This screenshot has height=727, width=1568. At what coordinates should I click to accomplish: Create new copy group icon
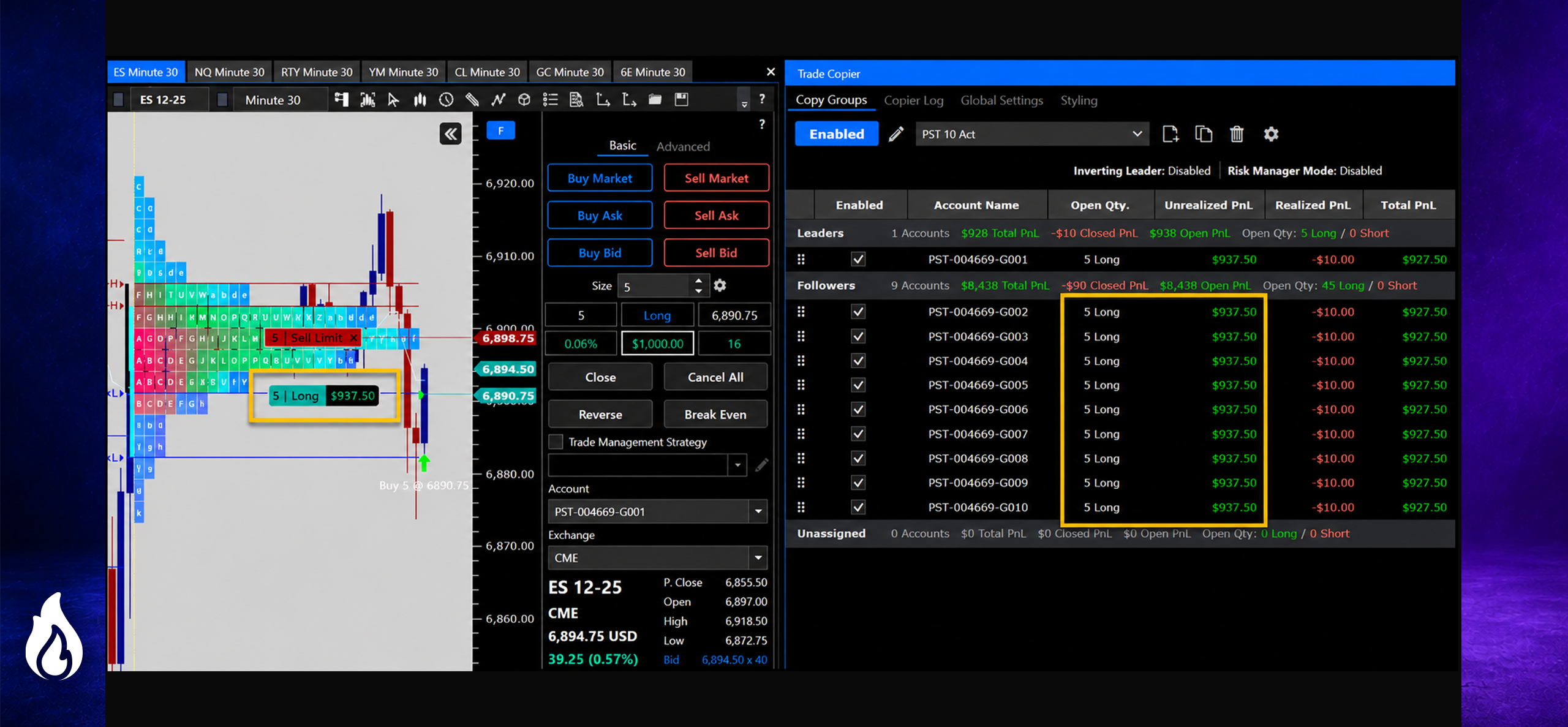click(1170, 134)
